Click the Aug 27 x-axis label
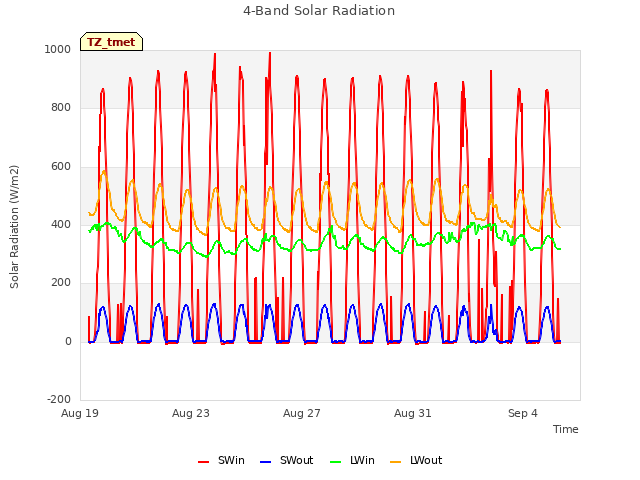The height and width of the screenshot is (480, 640). coord(302,413)
